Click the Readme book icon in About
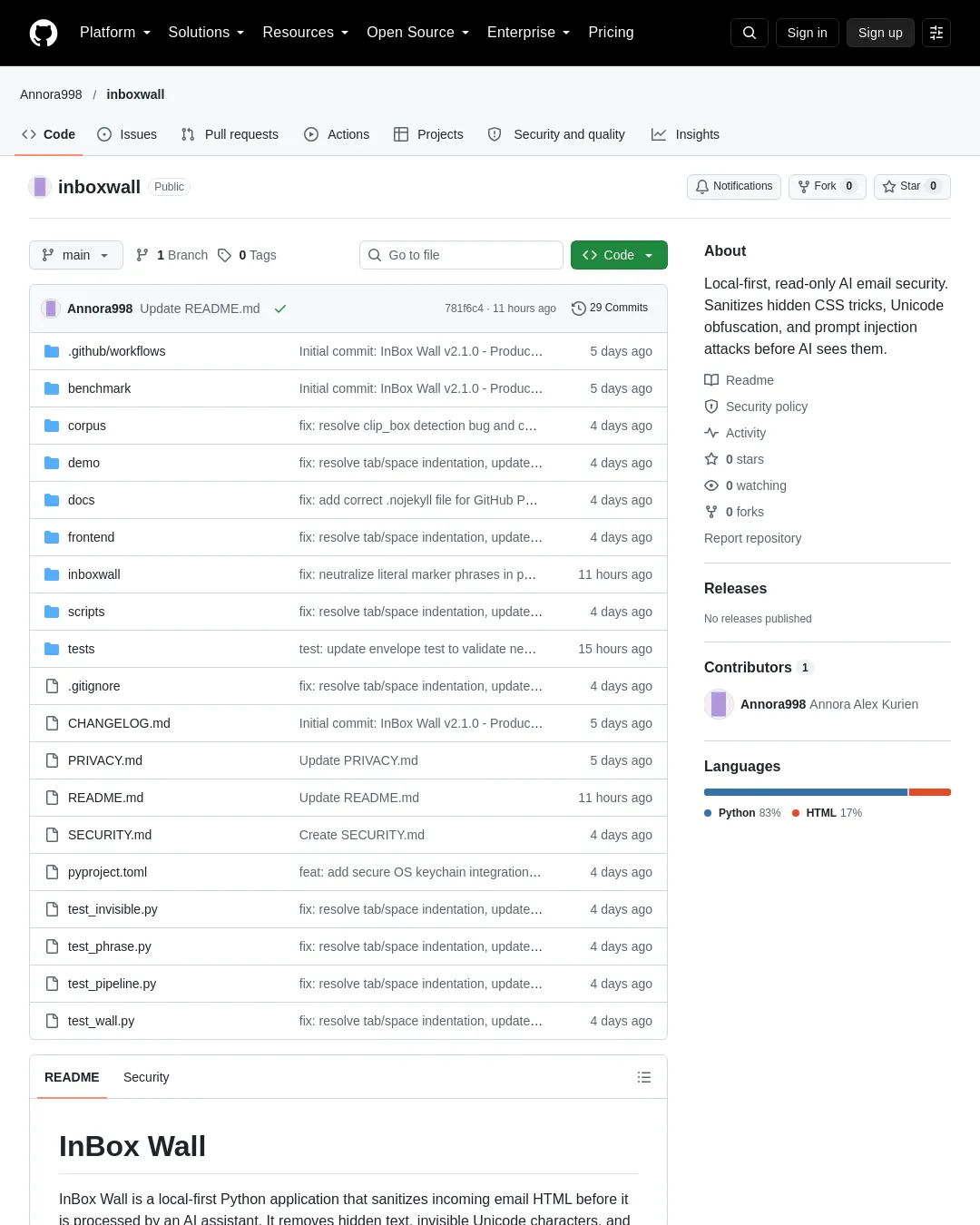980x1225 pixels. pos(711,380)
